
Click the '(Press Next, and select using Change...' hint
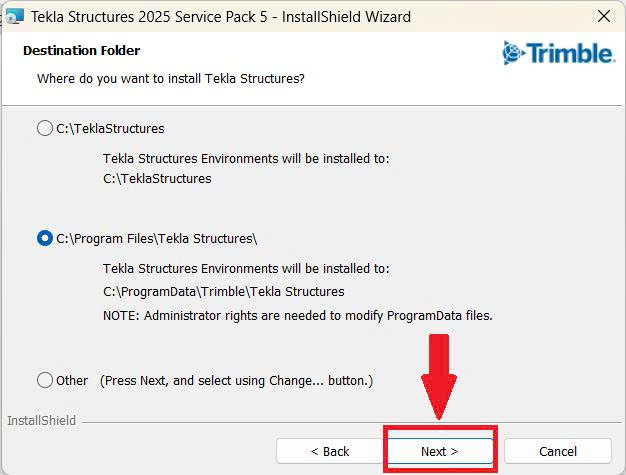(x=235, y=380)
